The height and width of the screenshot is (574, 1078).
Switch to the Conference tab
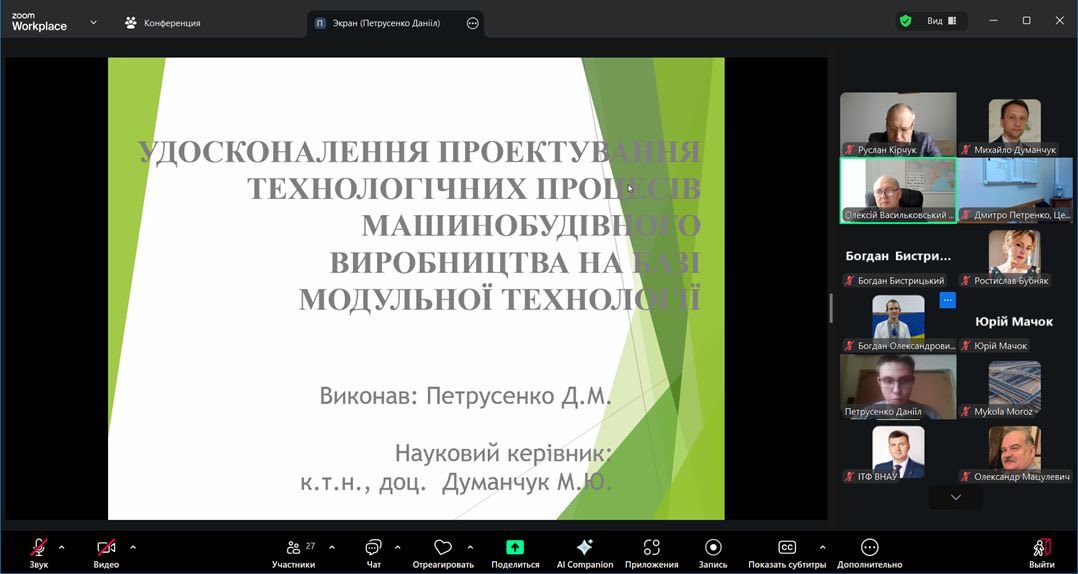tap(163, 23)
